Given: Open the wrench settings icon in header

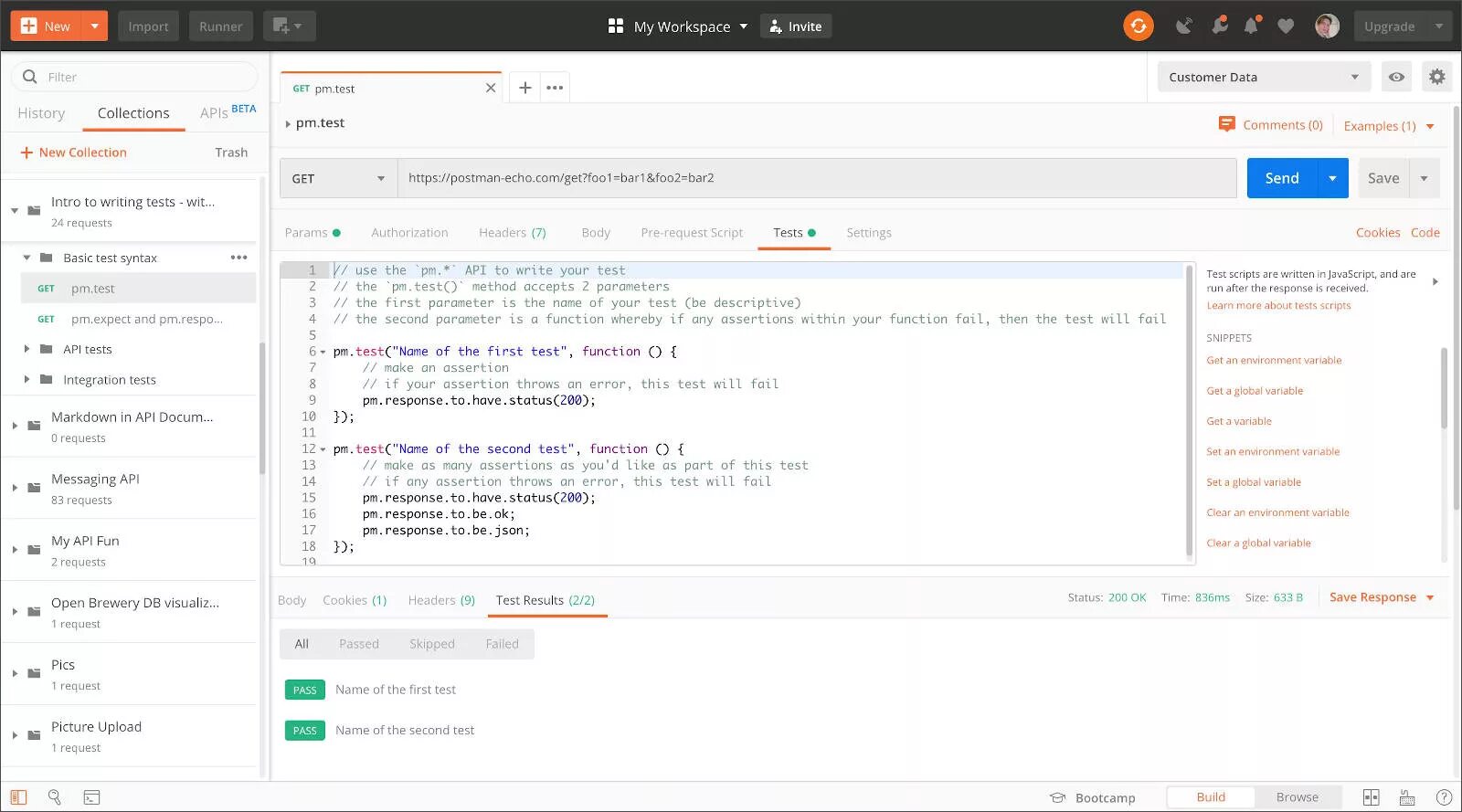Looking at the screenshot, I should pyautogui.click(x=1219, y=26).
